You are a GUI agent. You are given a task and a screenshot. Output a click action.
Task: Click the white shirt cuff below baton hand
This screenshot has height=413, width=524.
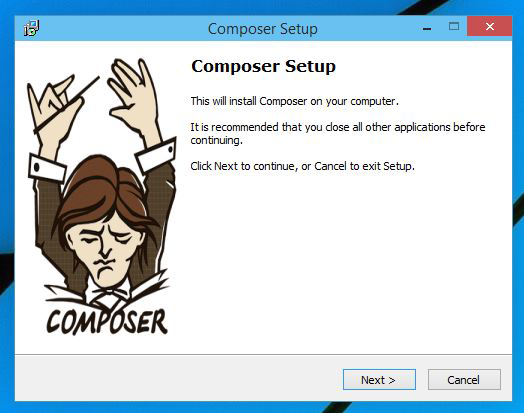tap(47, 168)
